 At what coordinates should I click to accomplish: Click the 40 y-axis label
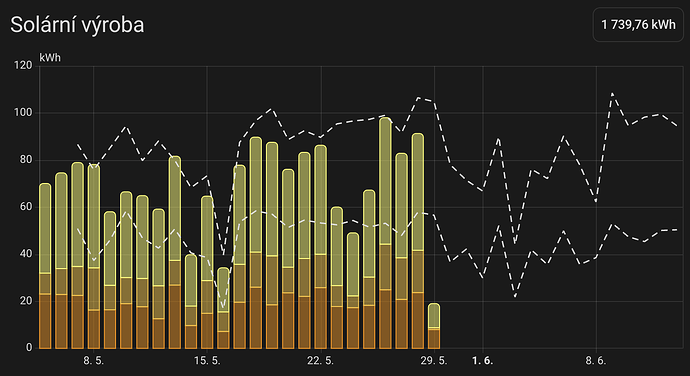tap(26, 254)
